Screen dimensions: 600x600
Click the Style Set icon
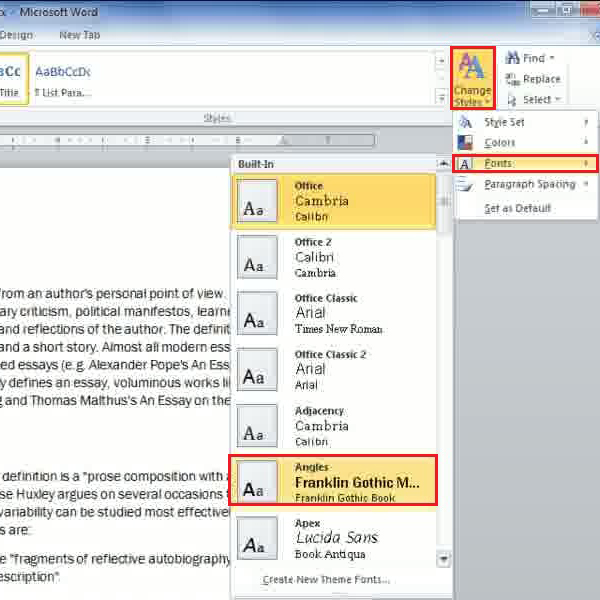465,122
